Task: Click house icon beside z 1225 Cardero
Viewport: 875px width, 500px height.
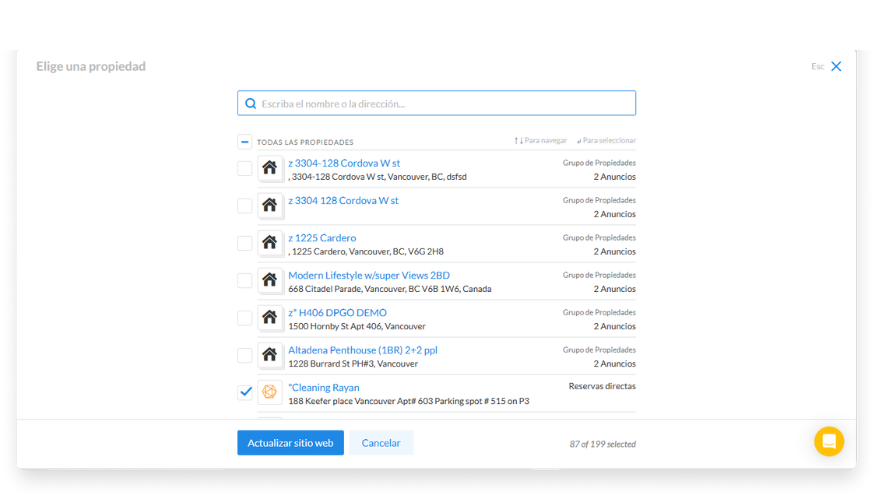Action: [269, 243]
